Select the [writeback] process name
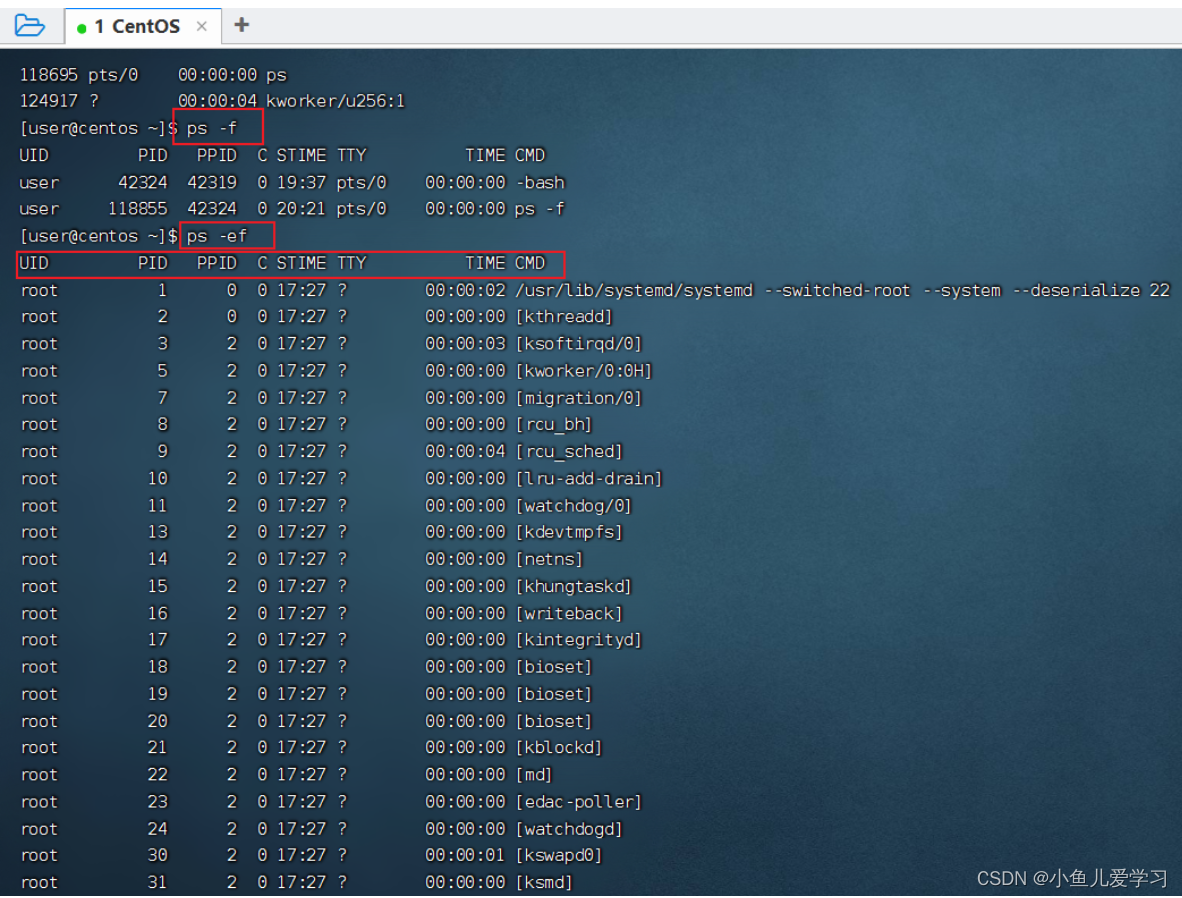The image size is (1182, 898). [569, 614]
